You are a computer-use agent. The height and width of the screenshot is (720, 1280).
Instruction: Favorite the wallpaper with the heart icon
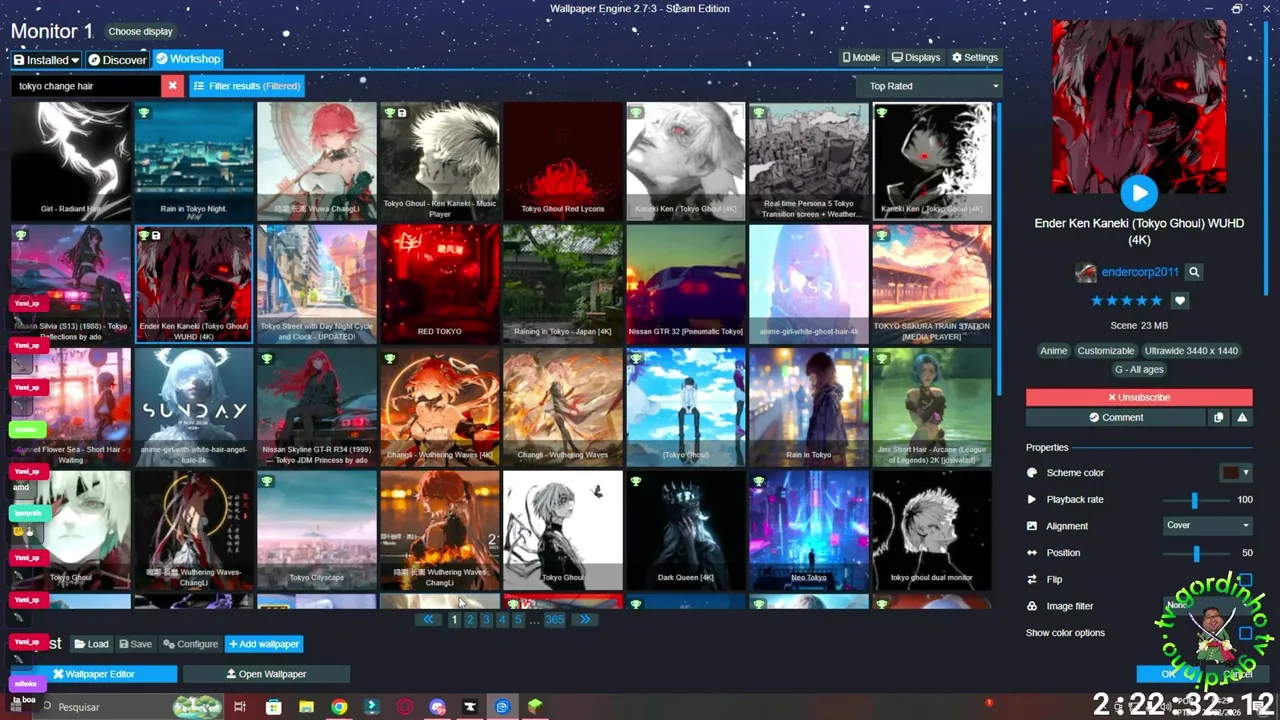pos(1180,301)
